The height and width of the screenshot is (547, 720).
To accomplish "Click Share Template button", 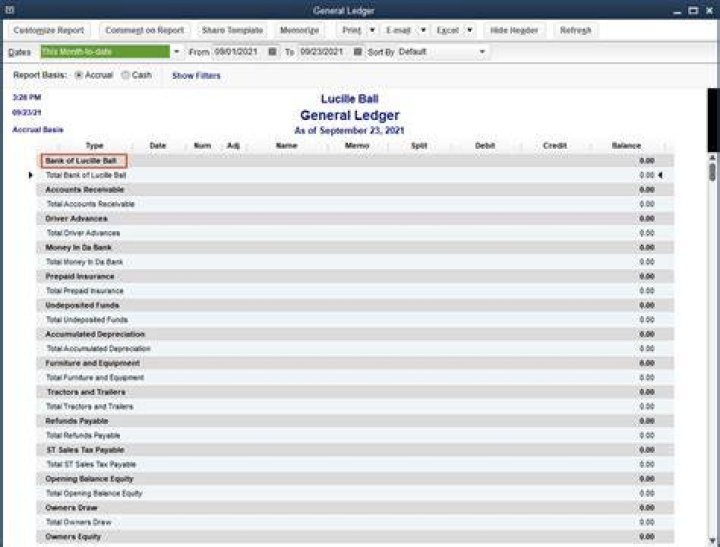I will [232, 30].
